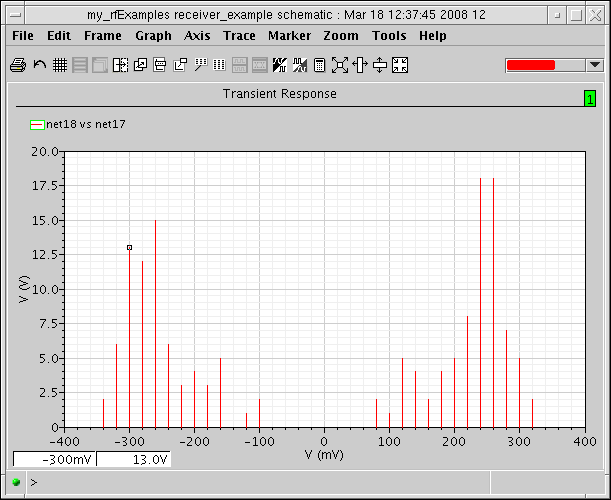The image size is (611, 500).
Task: Toggle the grid display icon
Action: click(x=60, y=65)
